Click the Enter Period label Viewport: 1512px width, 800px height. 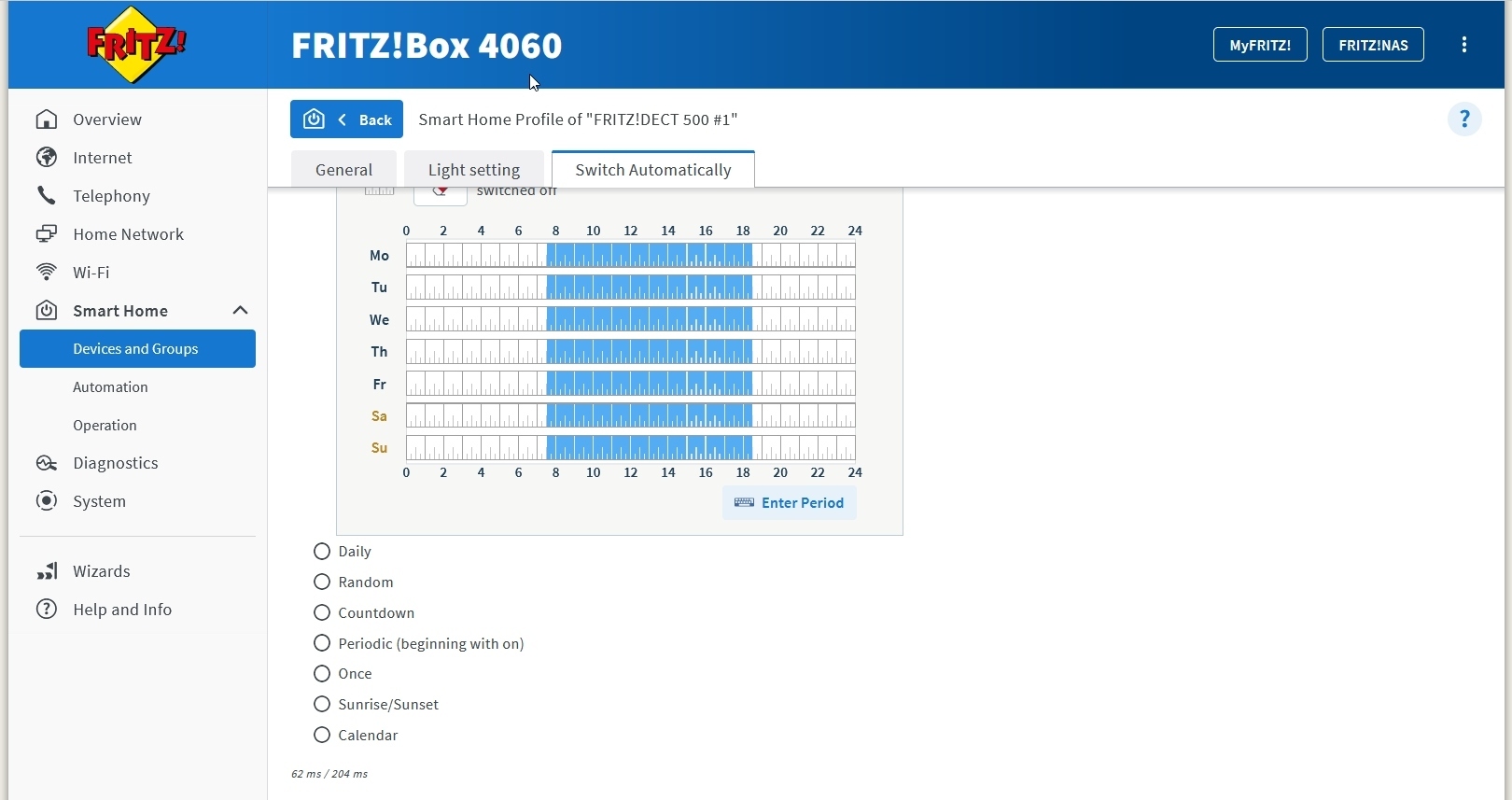tap(803, 503)
